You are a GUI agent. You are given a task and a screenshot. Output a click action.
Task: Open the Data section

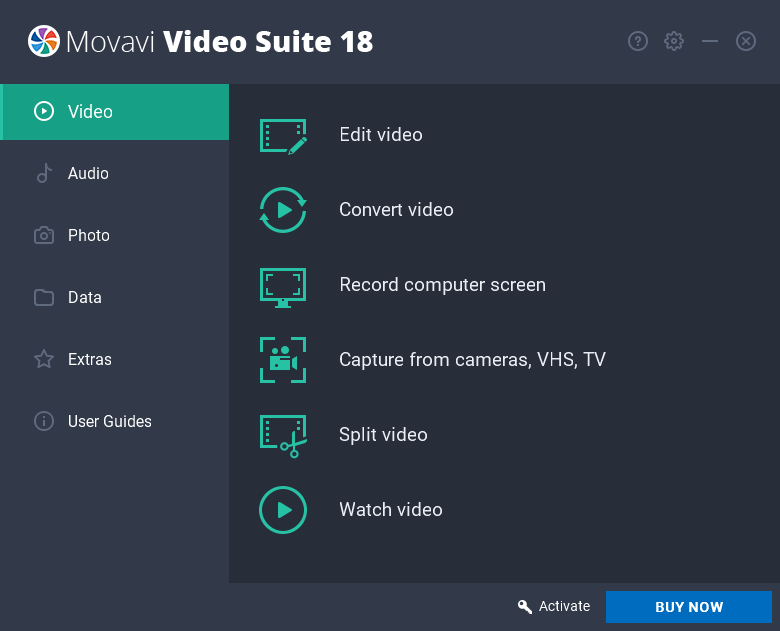coord(114,298)
